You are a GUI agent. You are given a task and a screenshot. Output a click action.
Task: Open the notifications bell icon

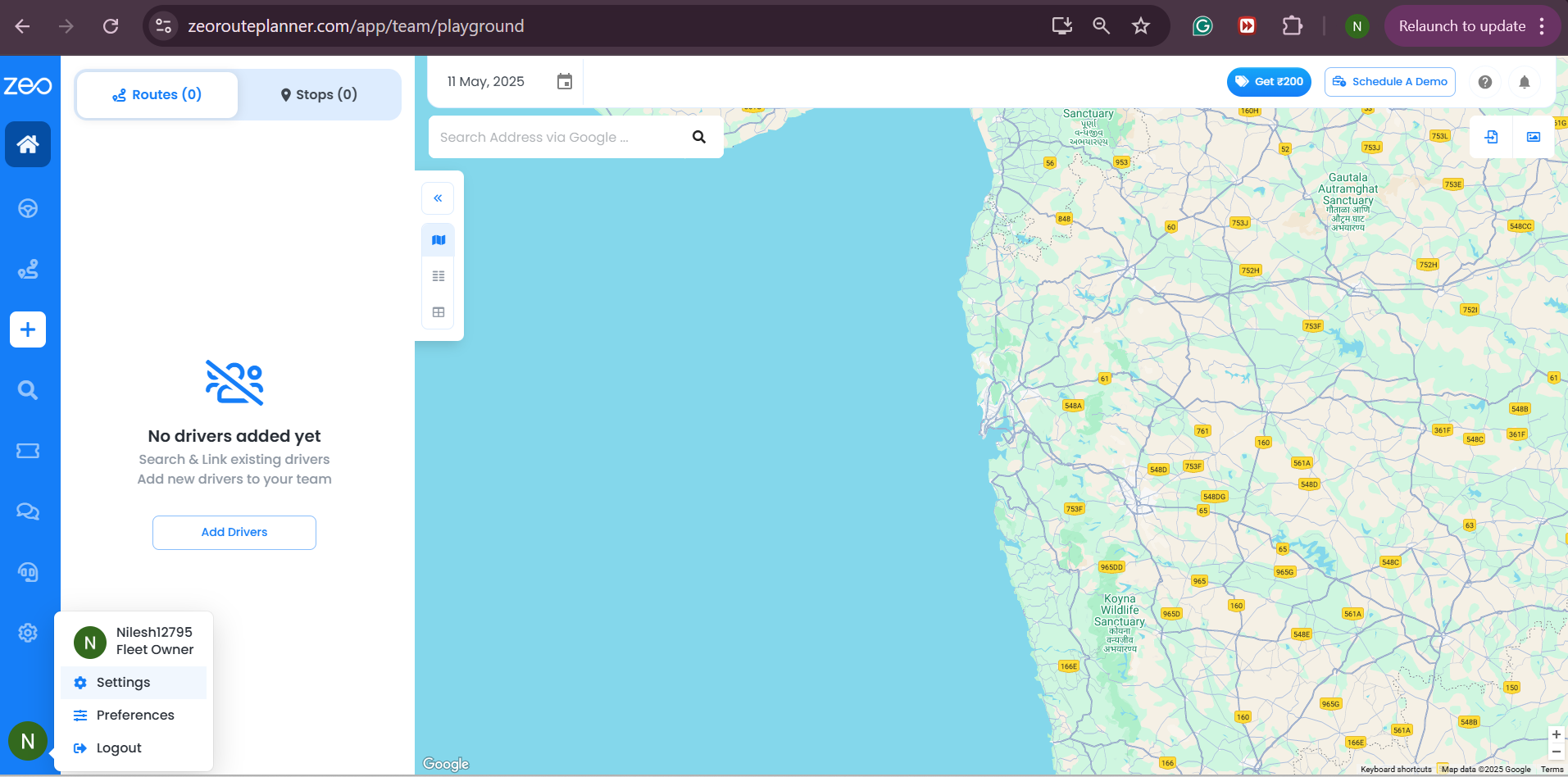coord(1524,82)
